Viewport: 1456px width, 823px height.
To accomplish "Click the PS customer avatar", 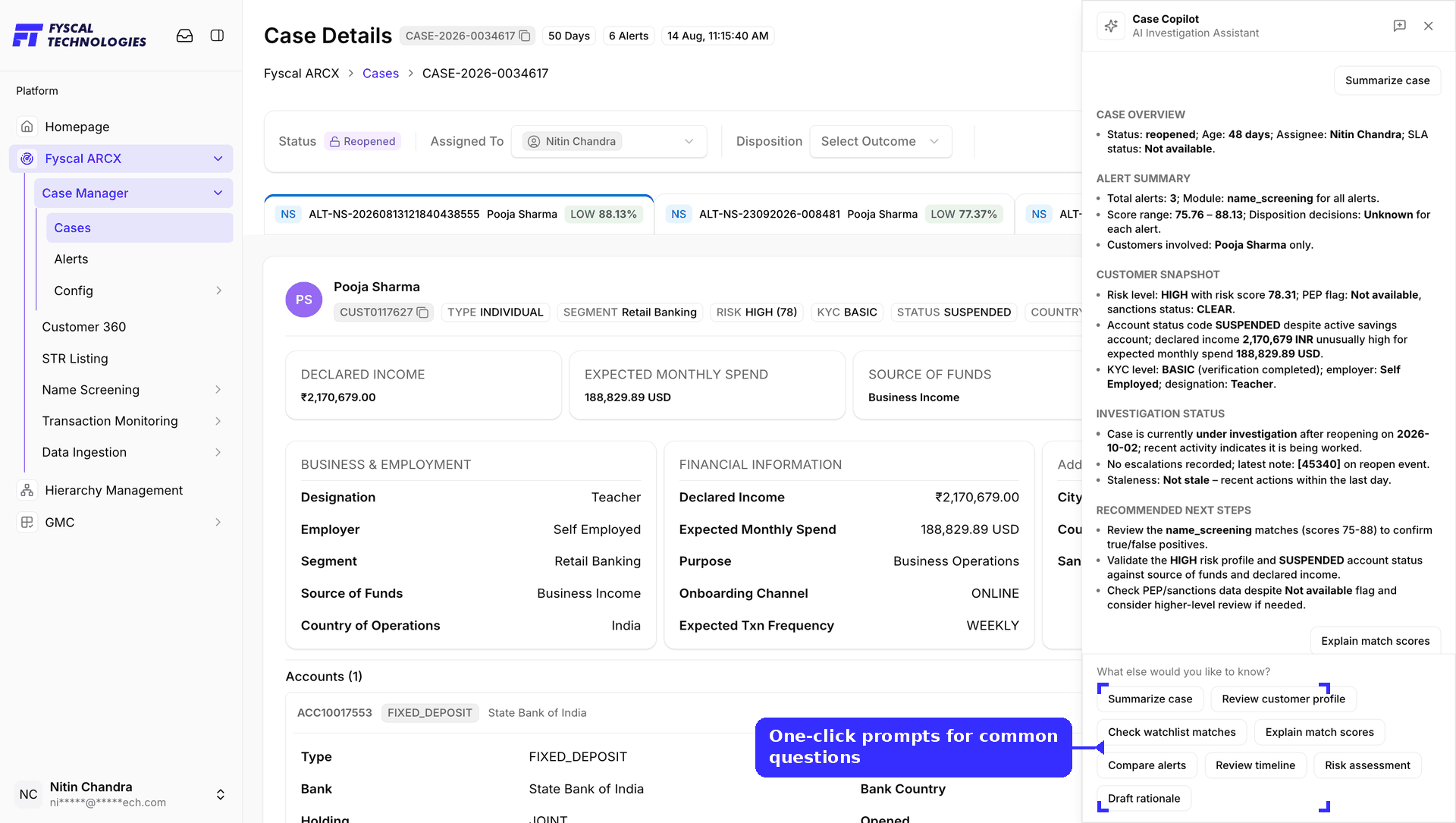I will pos(304,300).
